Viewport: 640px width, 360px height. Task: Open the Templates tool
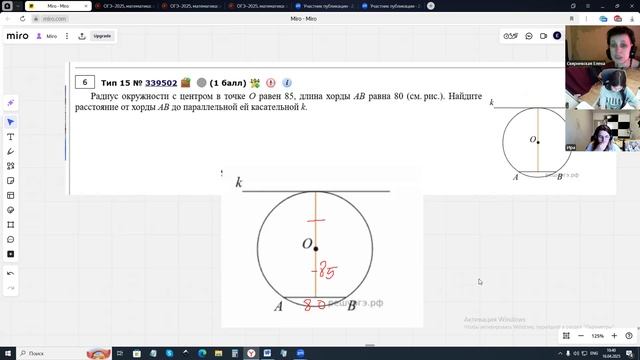11,196
